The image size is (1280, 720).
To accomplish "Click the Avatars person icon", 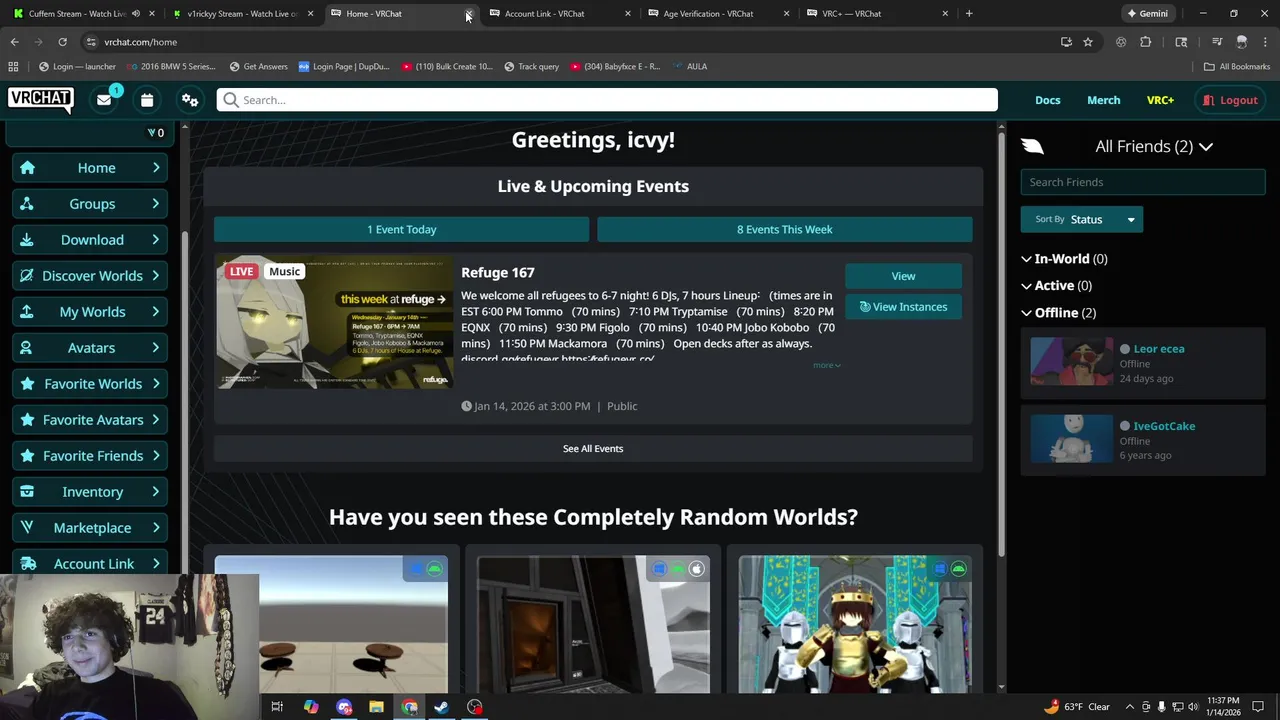I will tap(27, 348).
